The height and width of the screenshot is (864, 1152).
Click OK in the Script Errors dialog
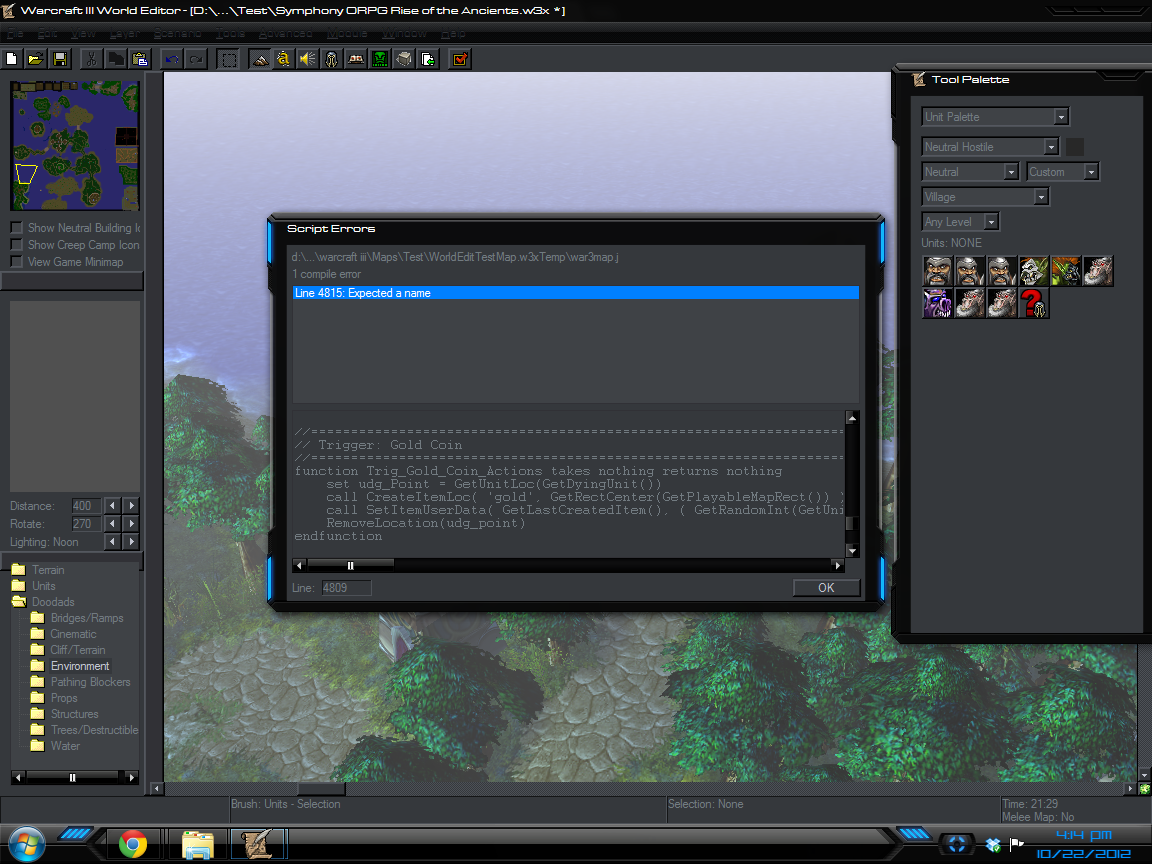click(827, 588)
